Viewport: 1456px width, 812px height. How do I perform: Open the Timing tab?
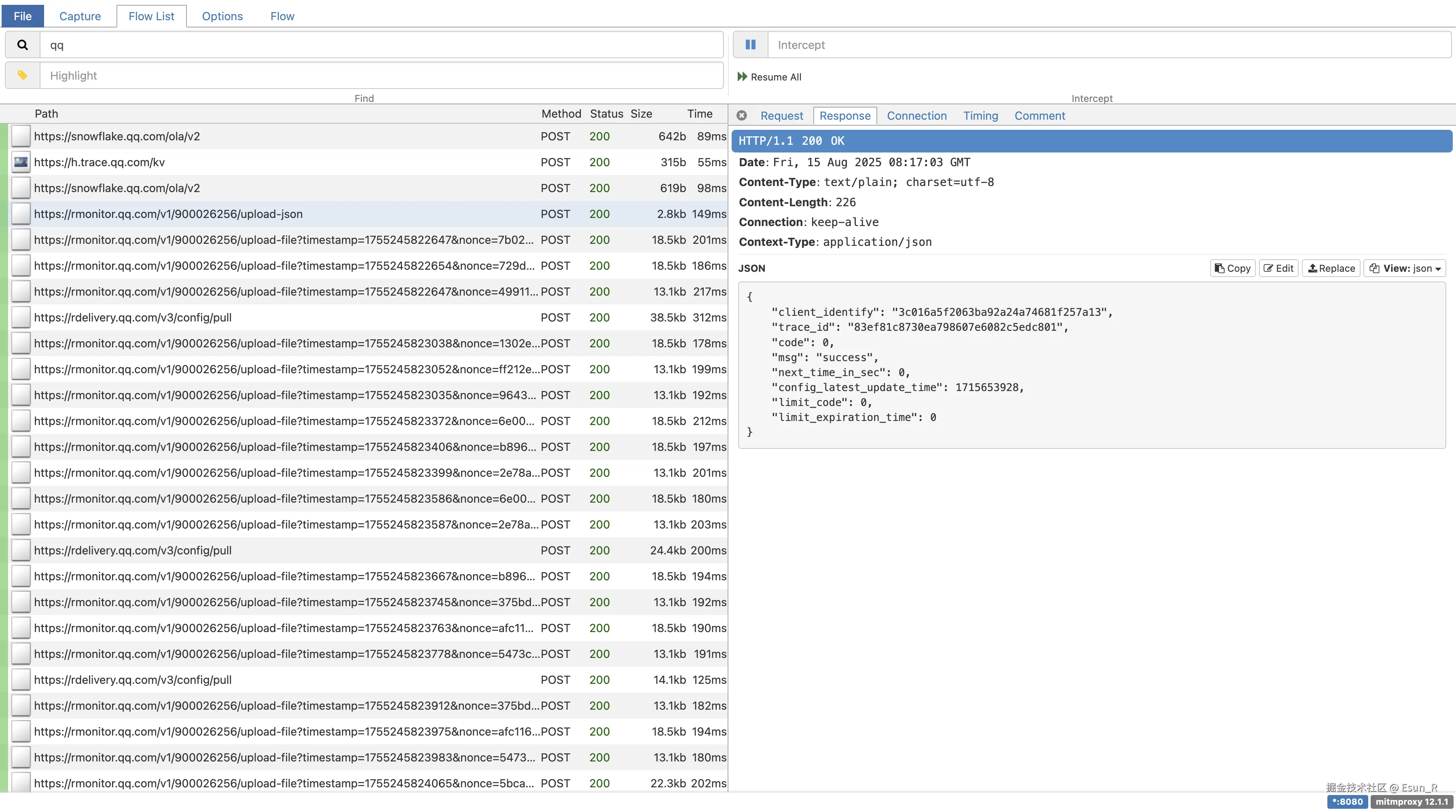click(980, 115)
